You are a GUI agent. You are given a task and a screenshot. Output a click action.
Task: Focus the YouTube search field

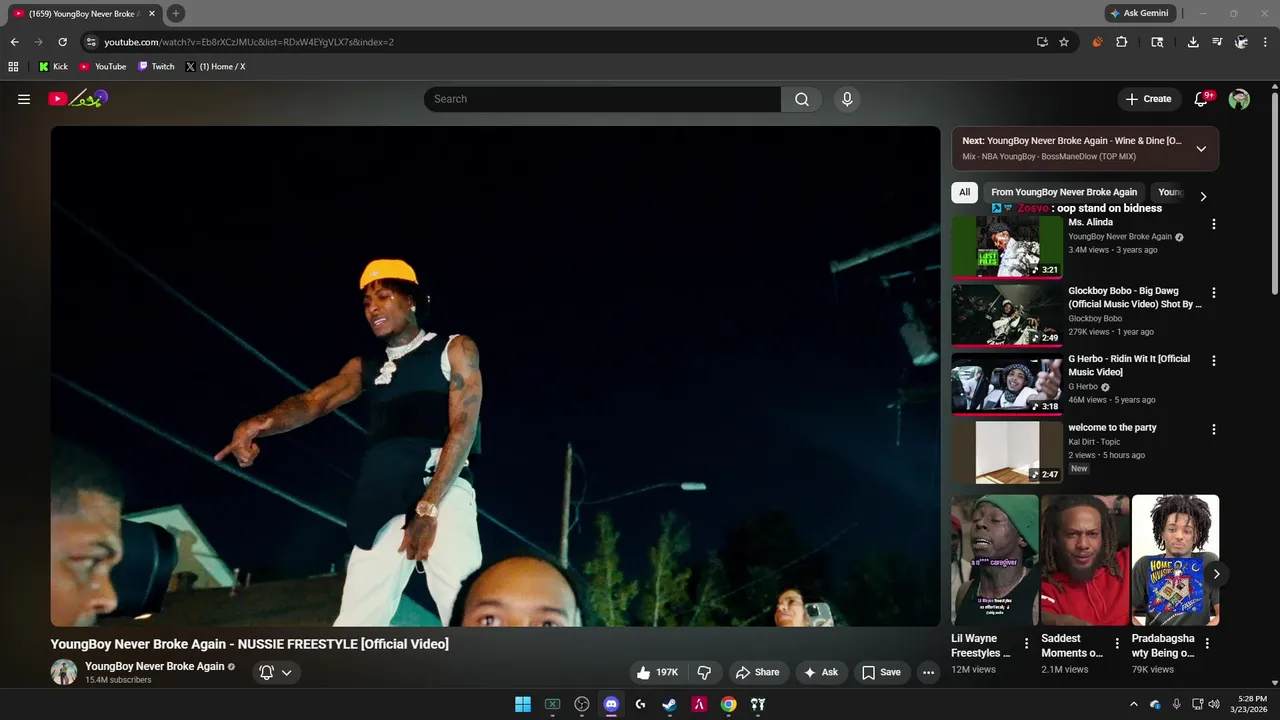[x=602, y=99]
